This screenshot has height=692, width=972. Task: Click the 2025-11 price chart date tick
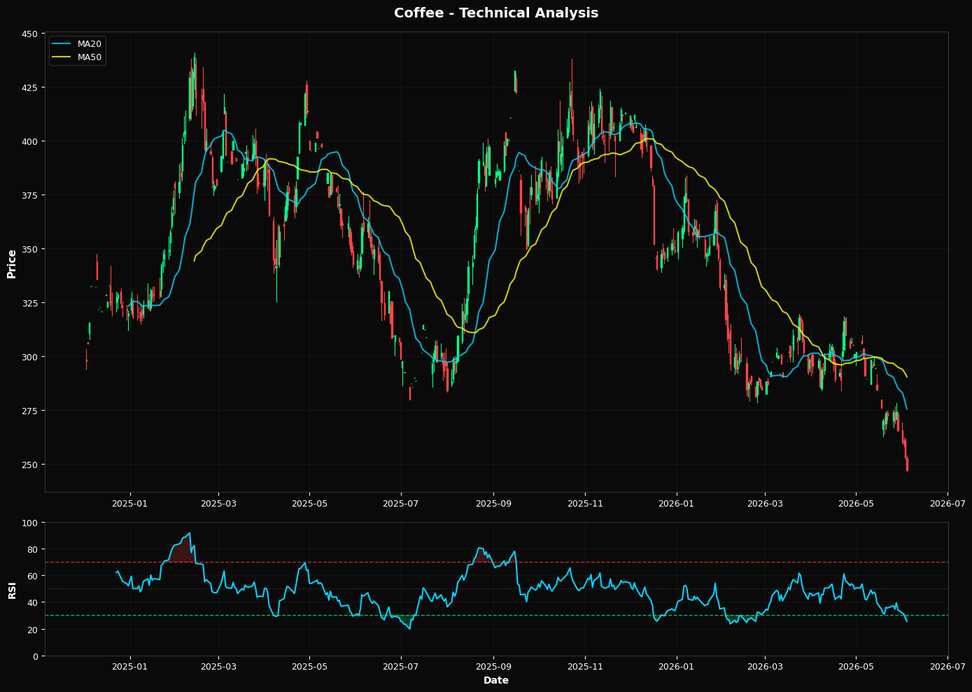(586, 503)
